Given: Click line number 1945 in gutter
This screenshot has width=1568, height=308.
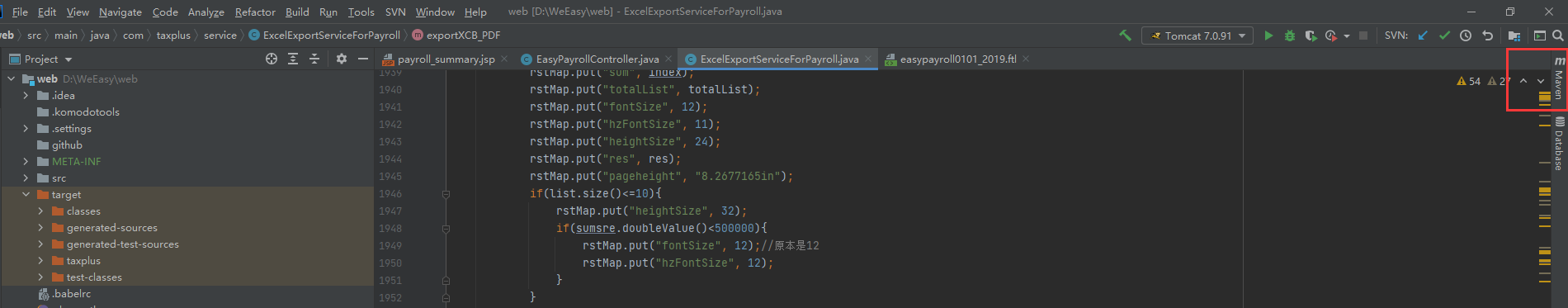Looking at the screenshot, I should 390,177.
